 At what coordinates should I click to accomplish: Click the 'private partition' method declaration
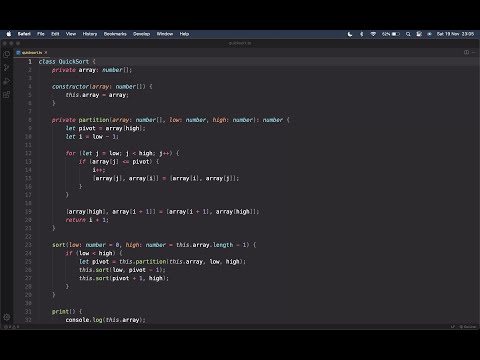(x=171, y=120)
